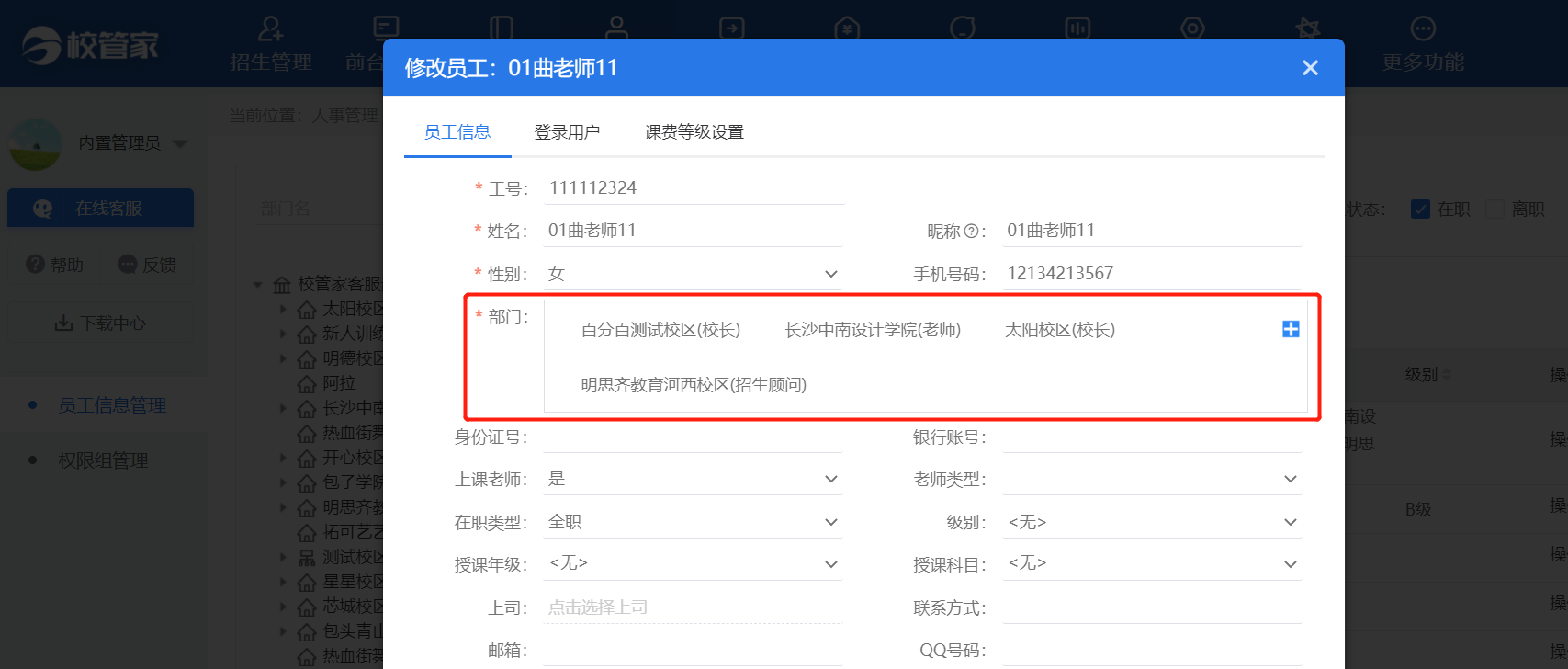
Task: Open 权限组管理 in the sidebar
Action: 103,460
